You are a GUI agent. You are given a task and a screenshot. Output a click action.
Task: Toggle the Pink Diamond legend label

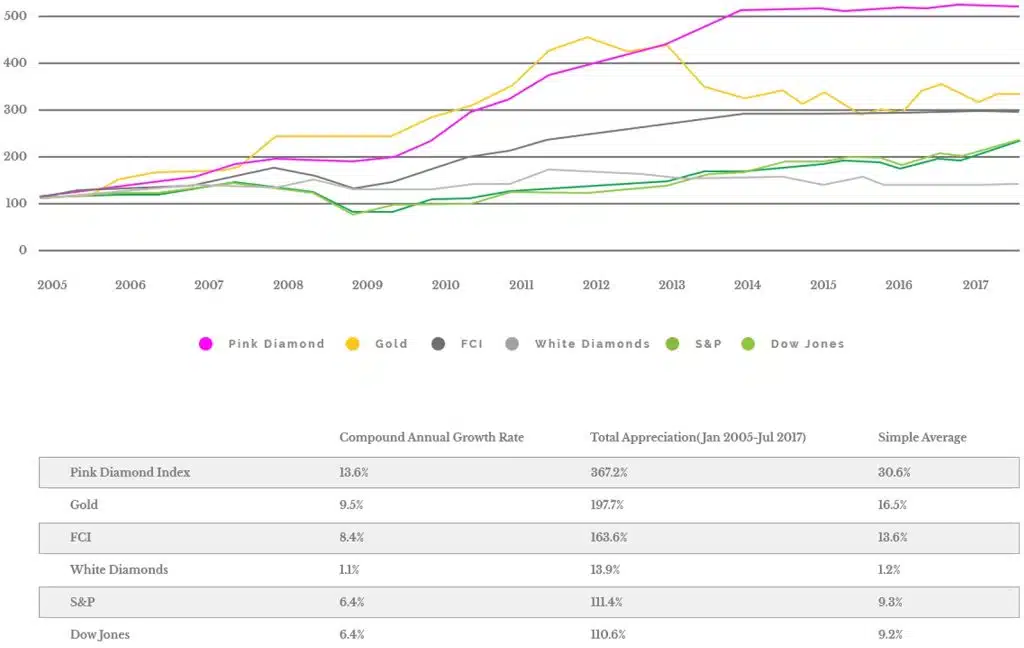point(276,344)
